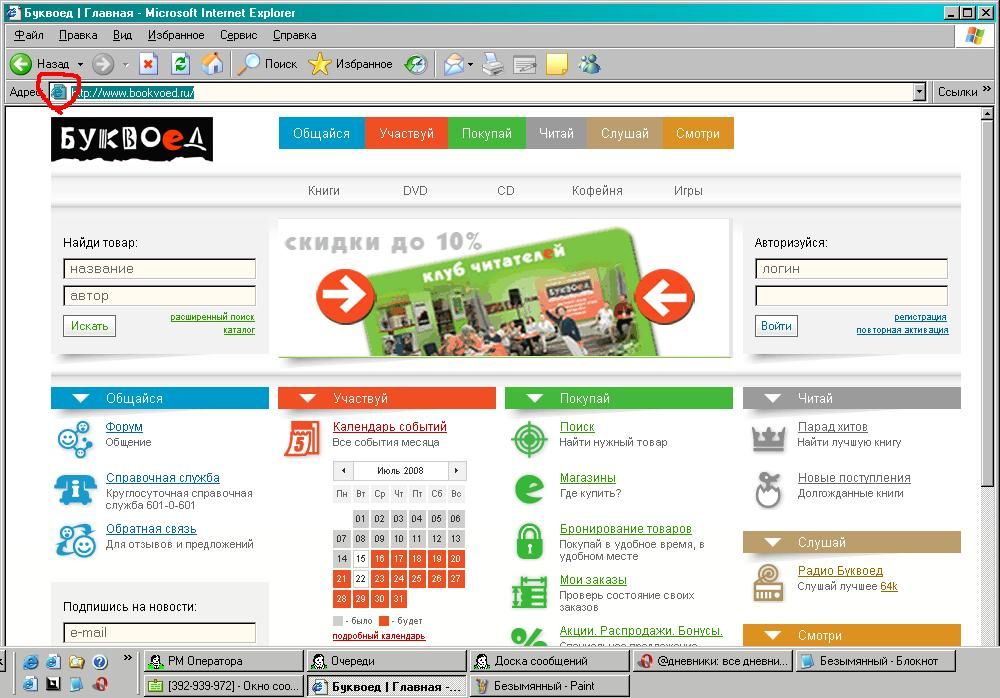Open the Сервис menu

tap(239, 35)
